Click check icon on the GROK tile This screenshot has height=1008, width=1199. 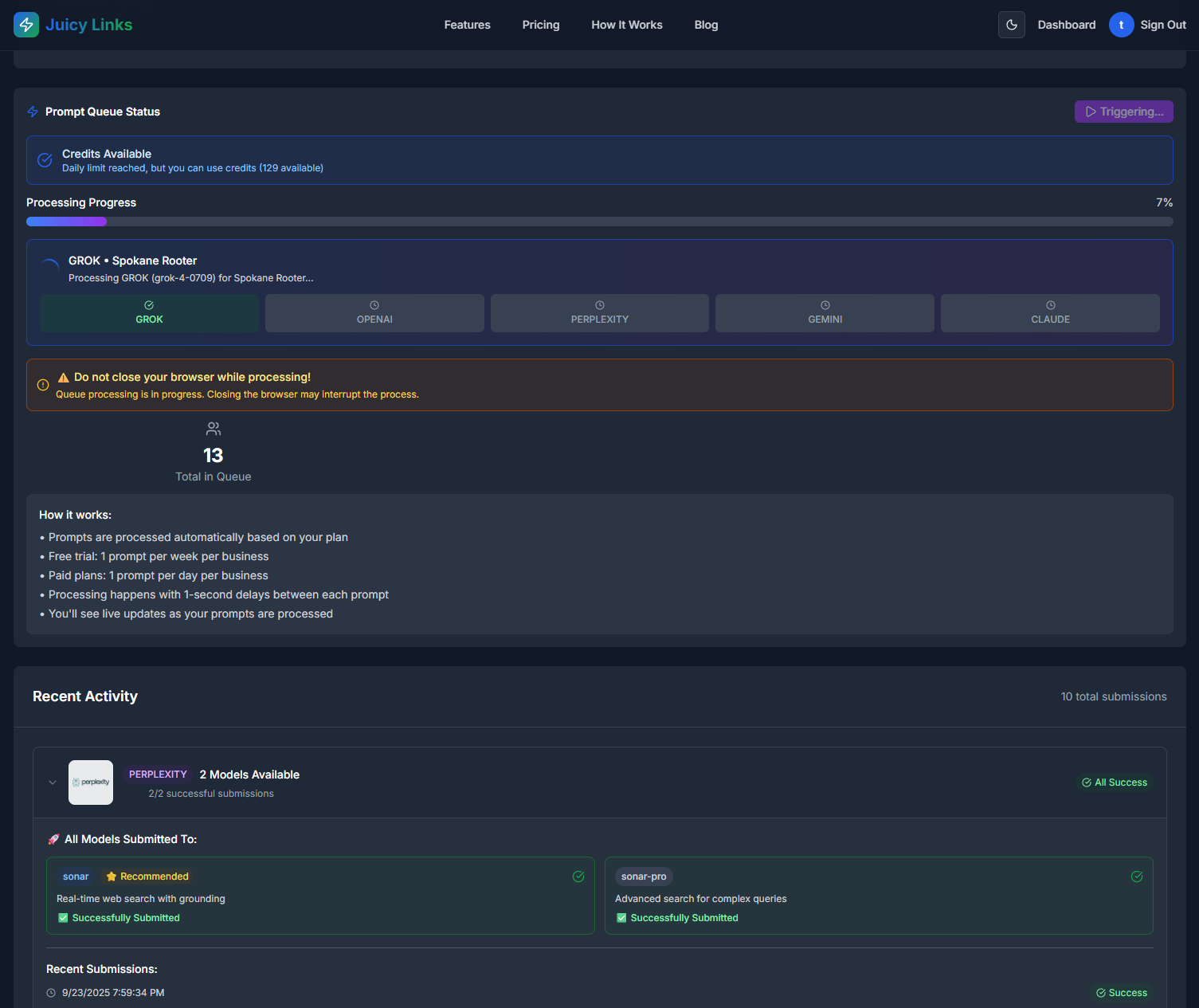pyautogui.click(x=149, y=305)
